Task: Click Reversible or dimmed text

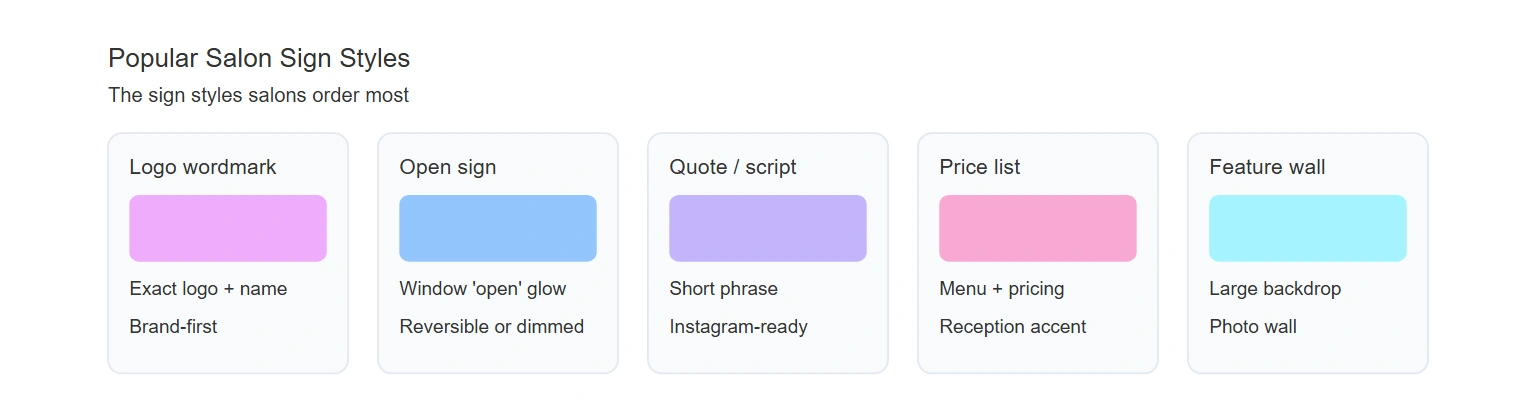Action: click(x=492, y=327)
